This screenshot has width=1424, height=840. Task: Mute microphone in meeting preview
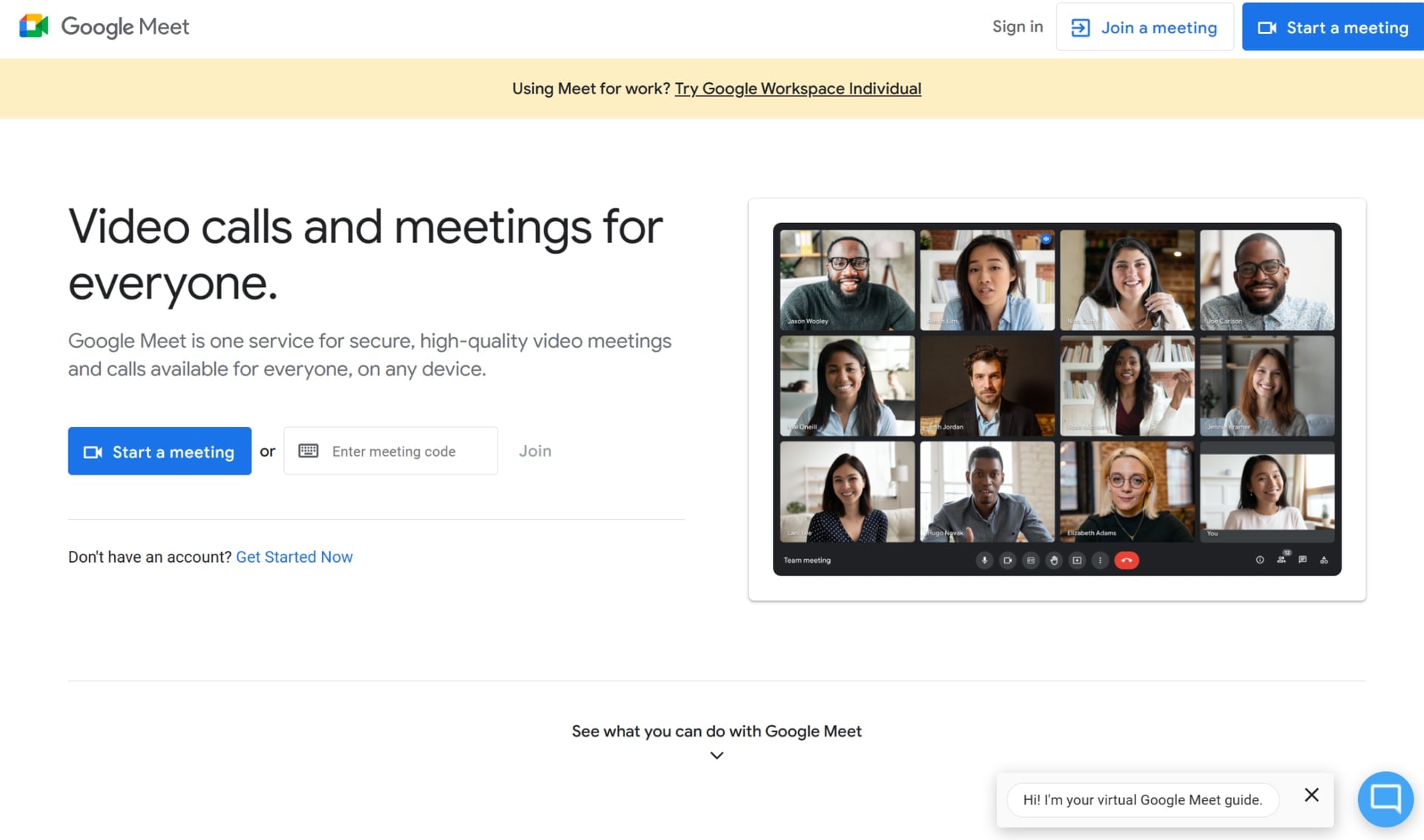point(984,560)
